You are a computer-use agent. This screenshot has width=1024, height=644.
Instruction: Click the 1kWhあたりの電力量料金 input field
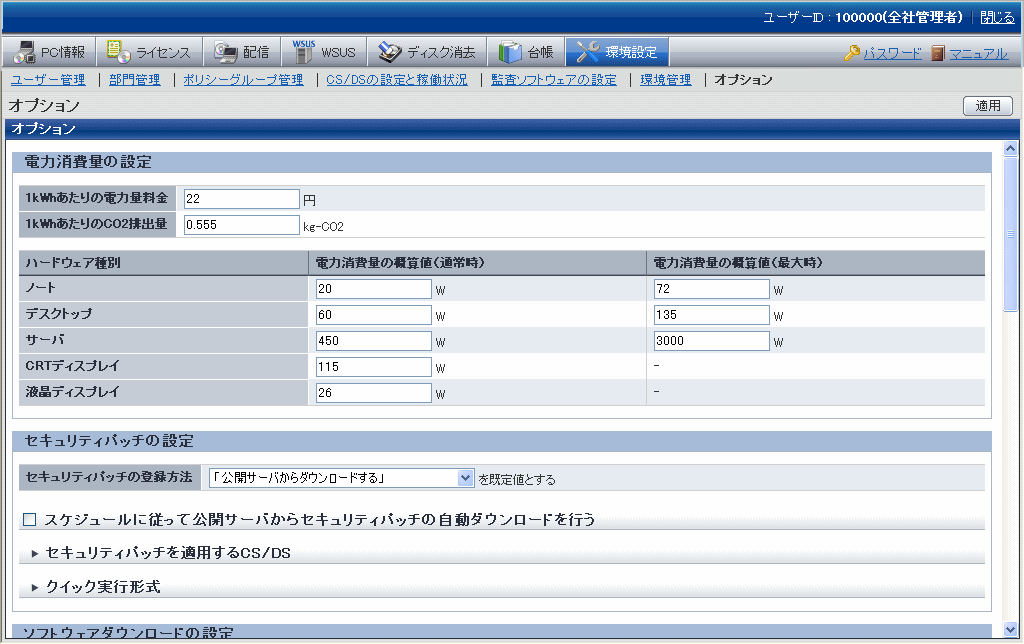[x=241, y=199]
